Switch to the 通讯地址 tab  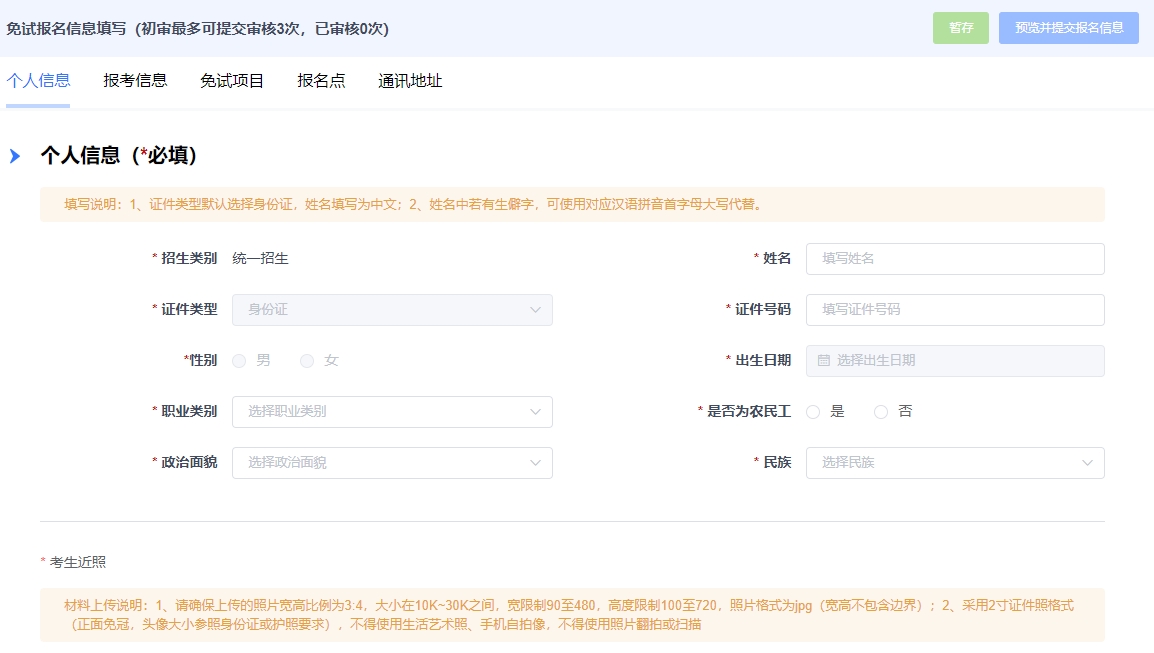coord(410,81)
